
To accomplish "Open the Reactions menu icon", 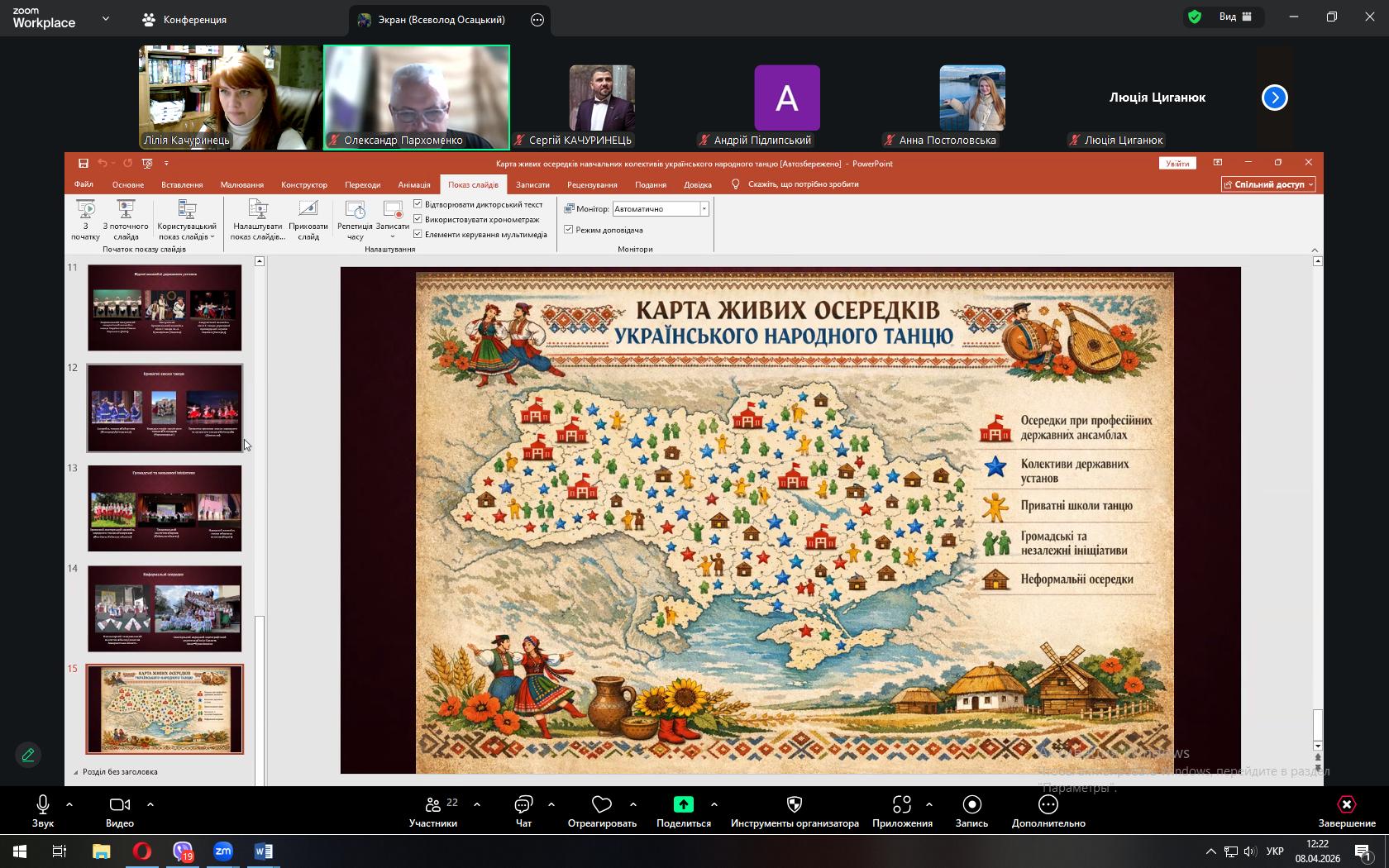I will 602,805.
